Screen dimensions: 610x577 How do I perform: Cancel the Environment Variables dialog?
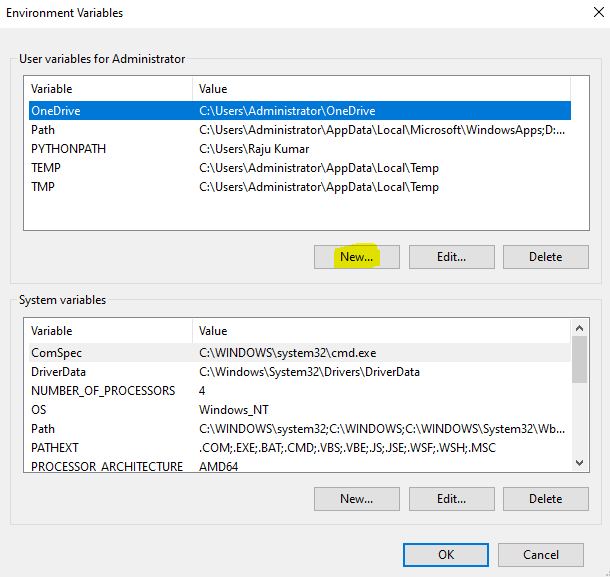click(x=541, y=554)
